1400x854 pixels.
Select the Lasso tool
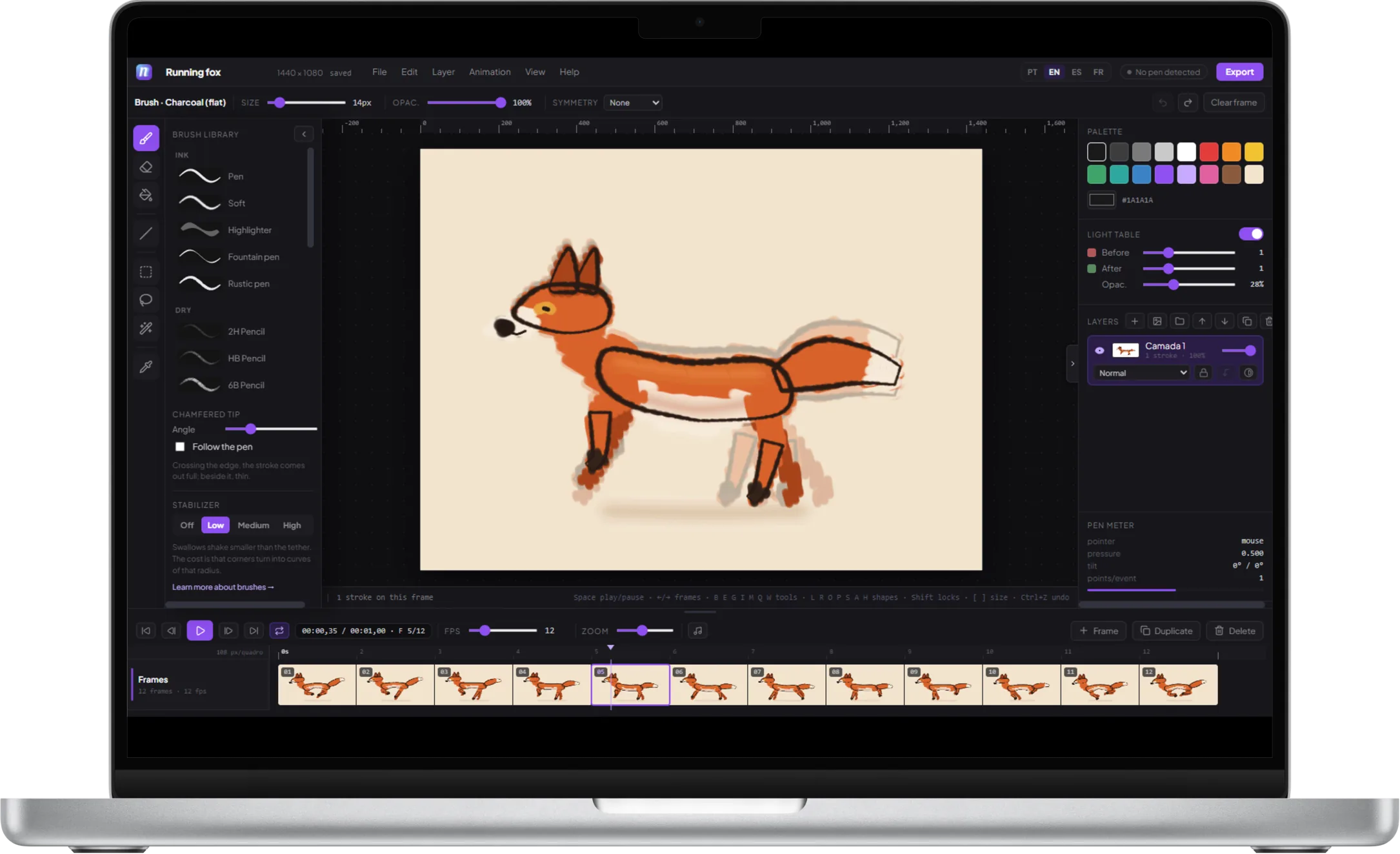tap(146, 300)
